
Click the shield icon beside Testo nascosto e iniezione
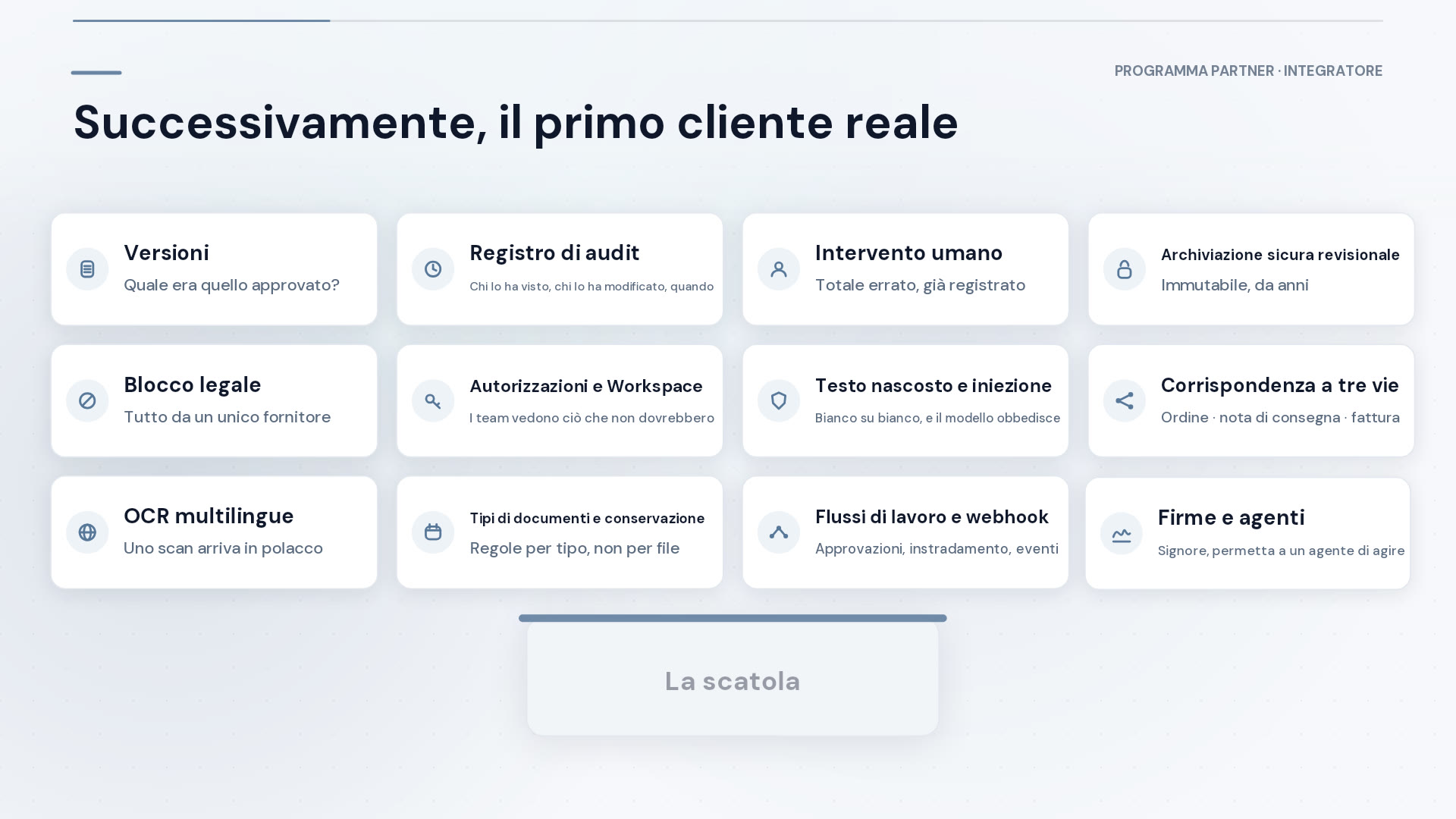(x=779, y=400)
